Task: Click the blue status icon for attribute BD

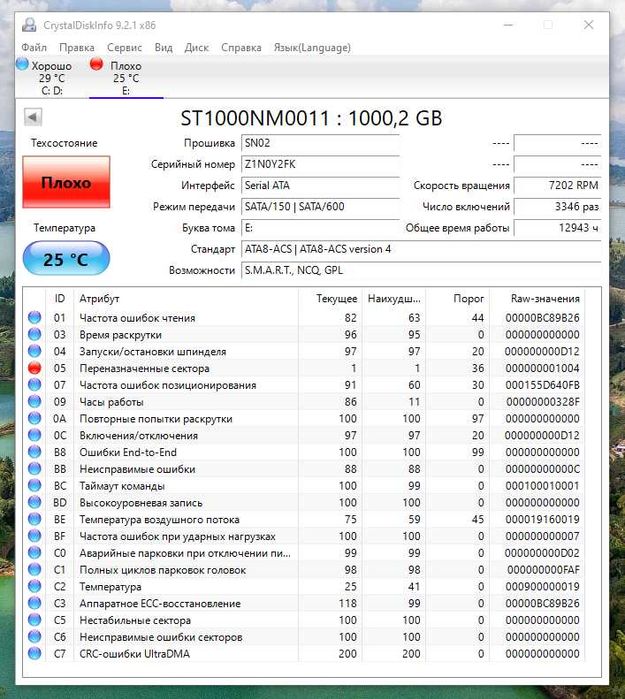Action: [x=34, y=502]
